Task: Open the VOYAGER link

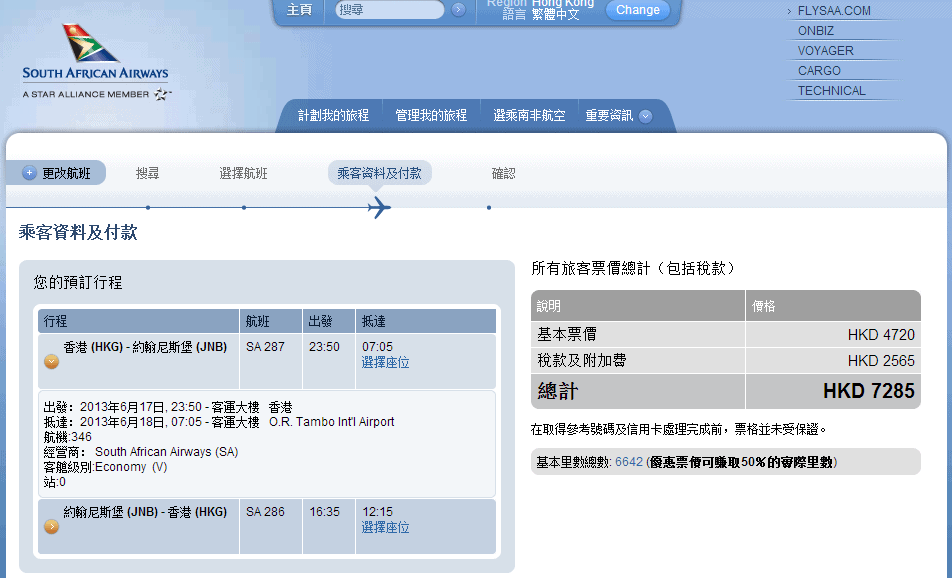Action: pyautogui.click(x=825, y=51)
